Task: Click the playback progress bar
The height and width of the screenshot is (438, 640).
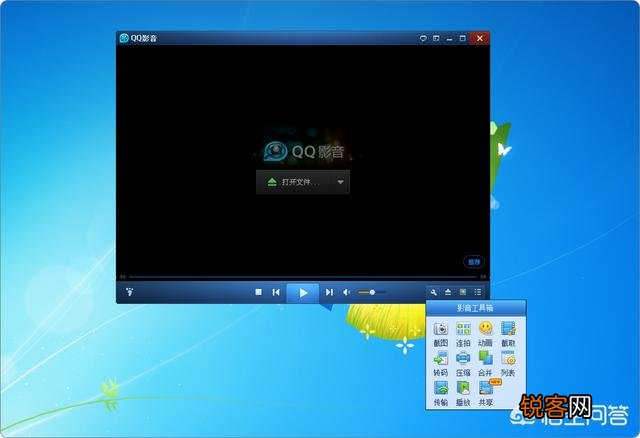Action: 302,277
